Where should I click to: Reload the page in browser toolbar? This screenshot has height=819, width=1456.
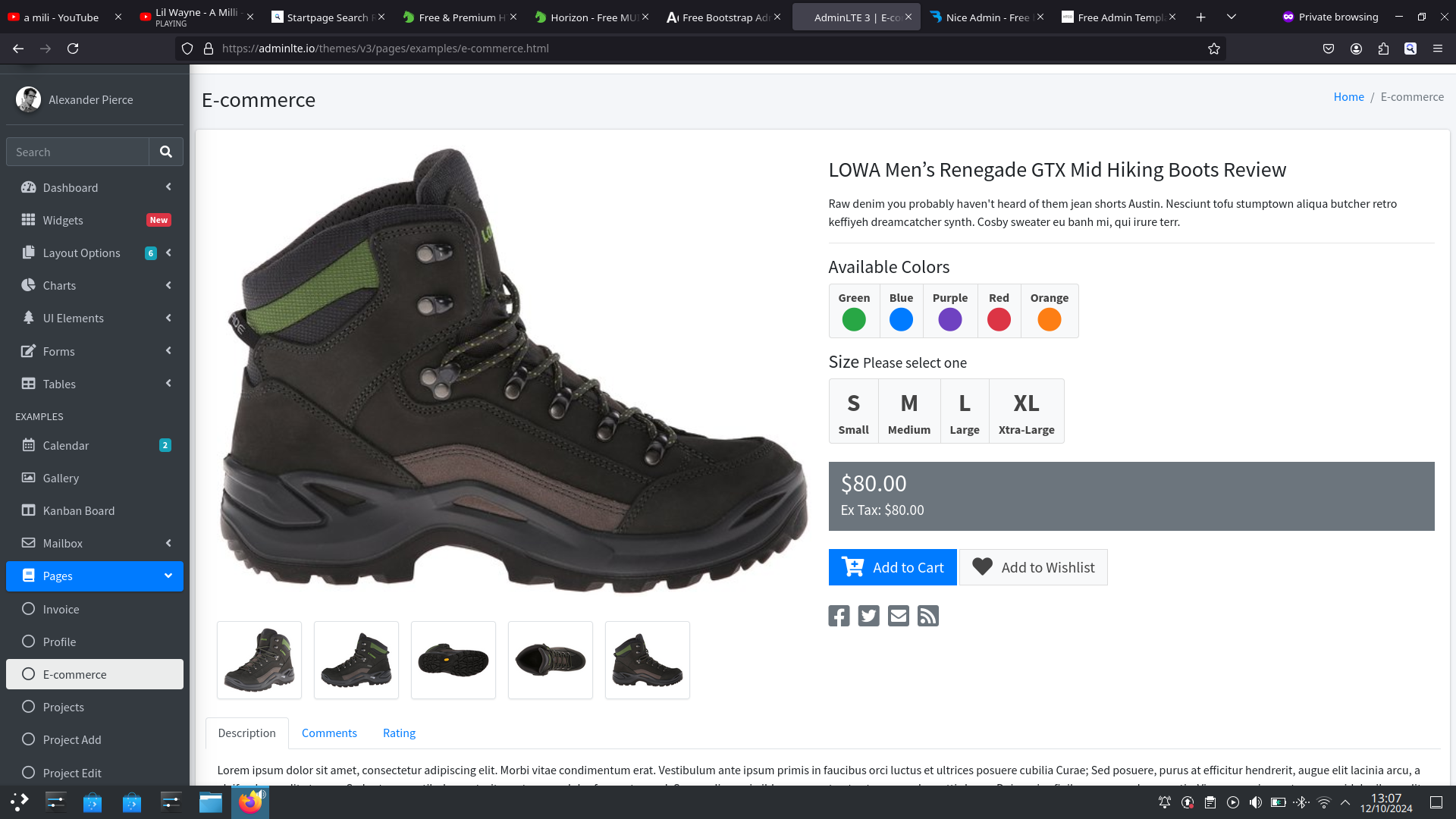(x=73, y=49)
